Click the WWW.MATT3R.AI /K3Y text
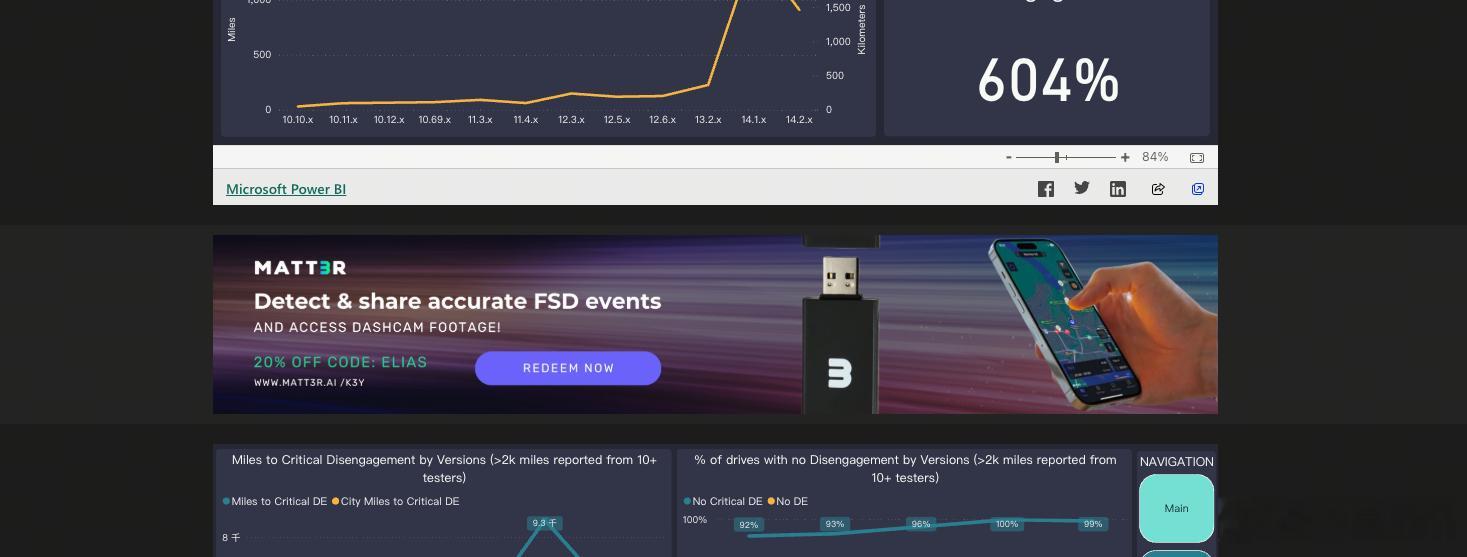This screenshot has width=1467, height=557. pyautogui.click(x=309, y=383)
